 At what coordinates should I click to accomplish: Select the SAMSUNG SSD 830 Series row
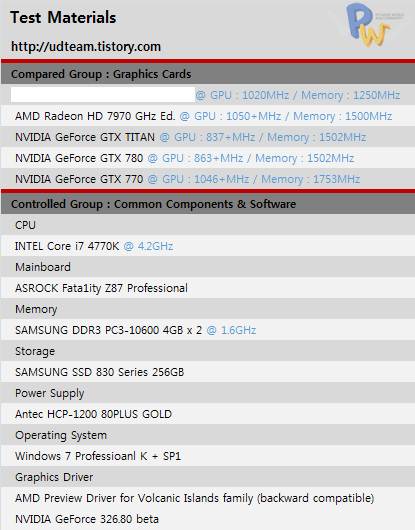208,372
